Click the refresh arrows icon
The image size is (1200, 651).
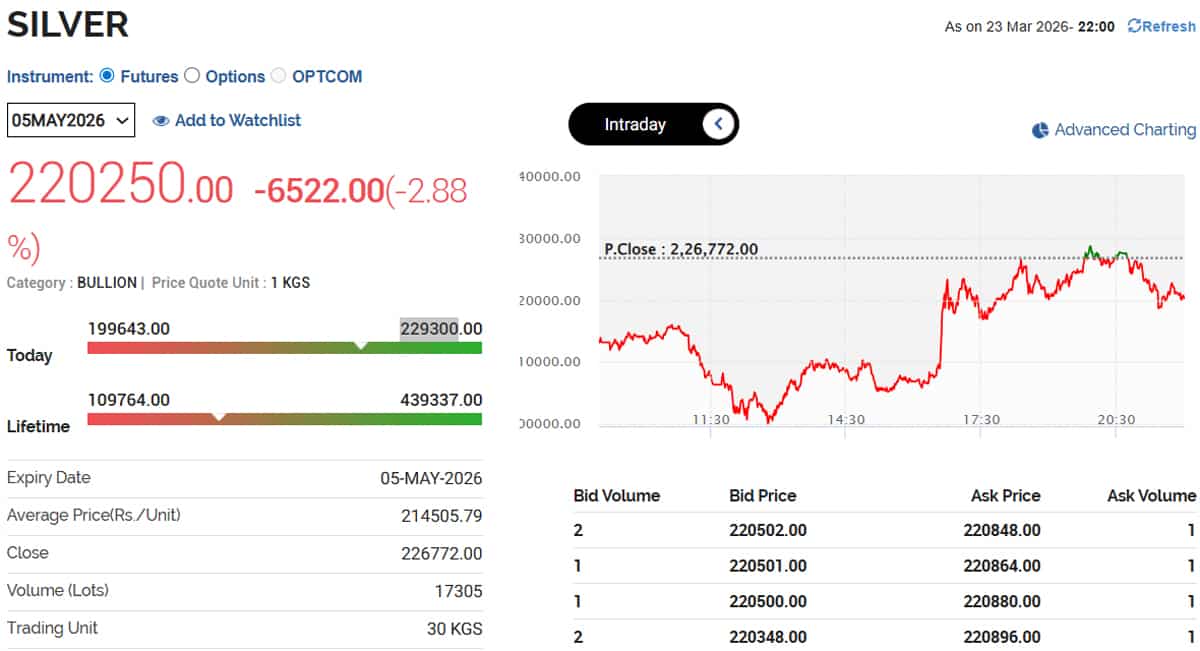[1134, 26]
